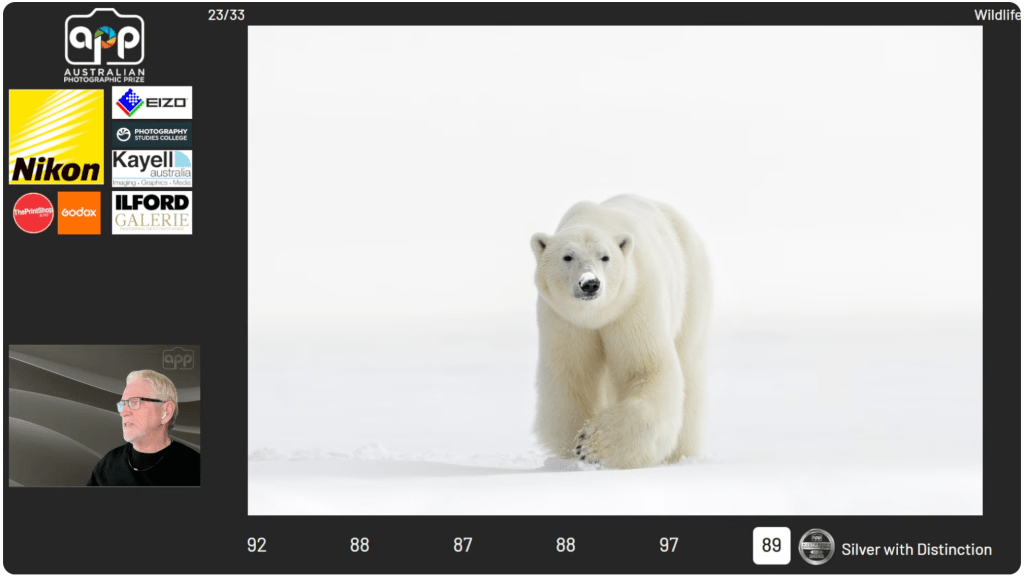Open the Kayell Australia sponsor logo

152,168
